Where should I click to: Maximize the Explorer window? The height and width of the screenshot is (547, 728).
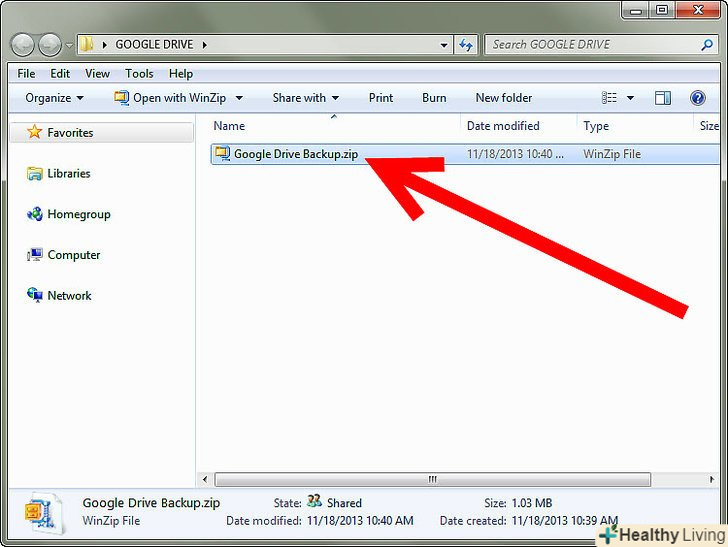coord(662,11)
